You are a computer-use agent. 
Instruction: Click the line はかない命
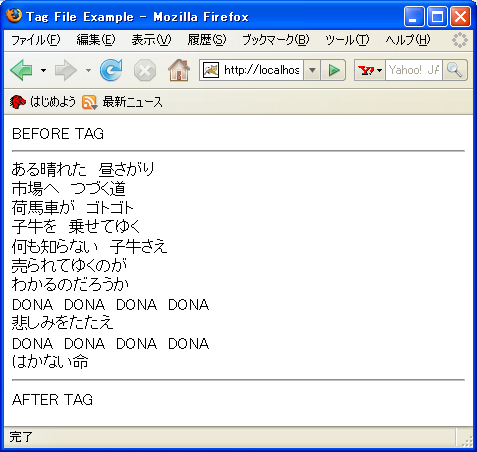pos(50,362)
